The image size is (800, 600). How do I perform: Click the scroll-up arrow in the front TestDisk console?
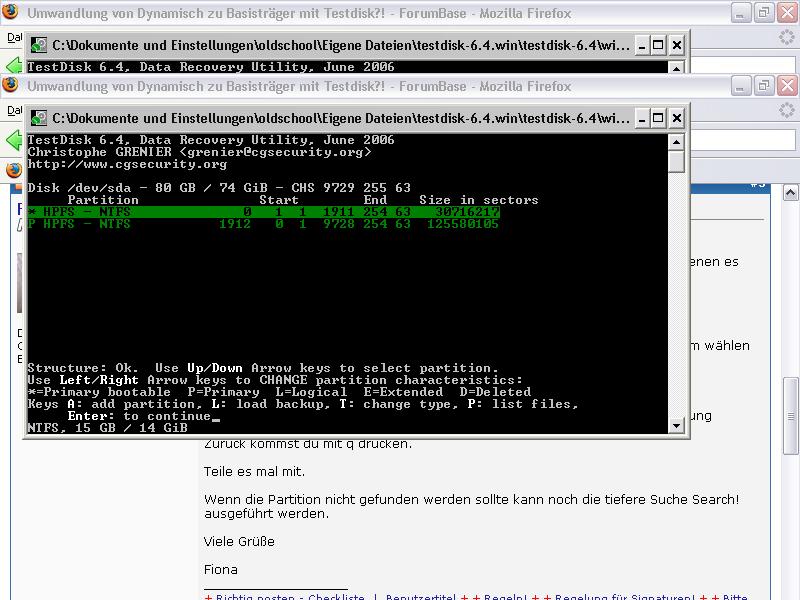(x=676, y=142)
